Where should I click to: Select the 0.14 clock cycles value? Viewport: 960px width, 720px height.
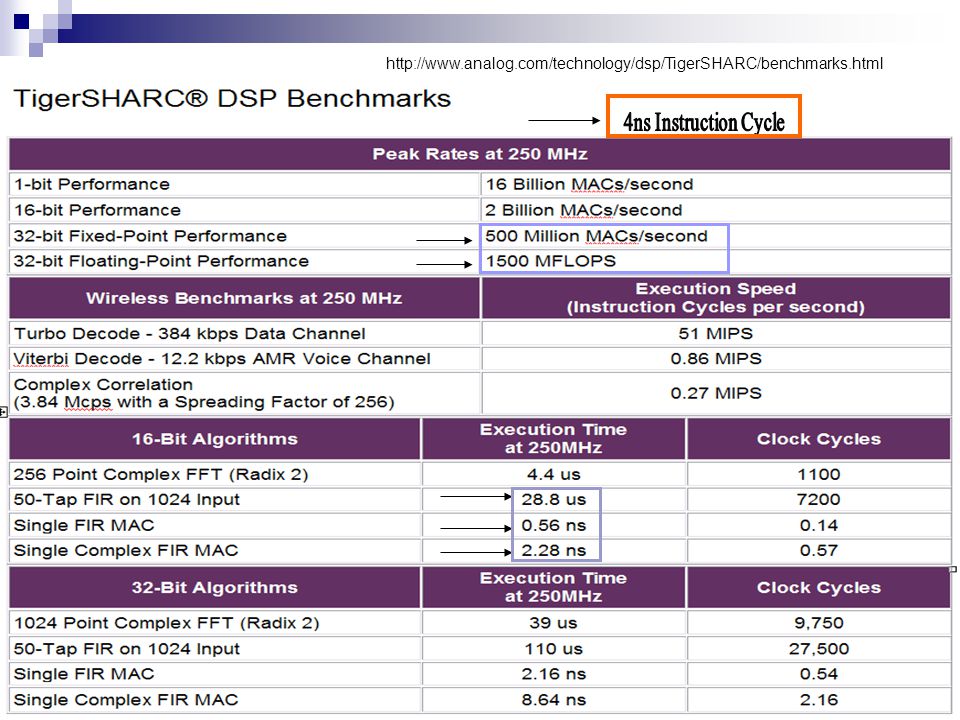point(819,525)
